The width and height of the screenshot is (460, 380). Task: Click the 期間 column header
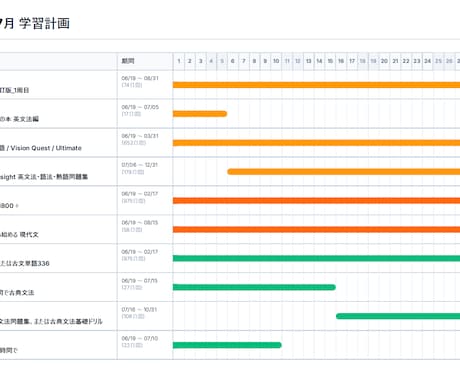[128, 61]
